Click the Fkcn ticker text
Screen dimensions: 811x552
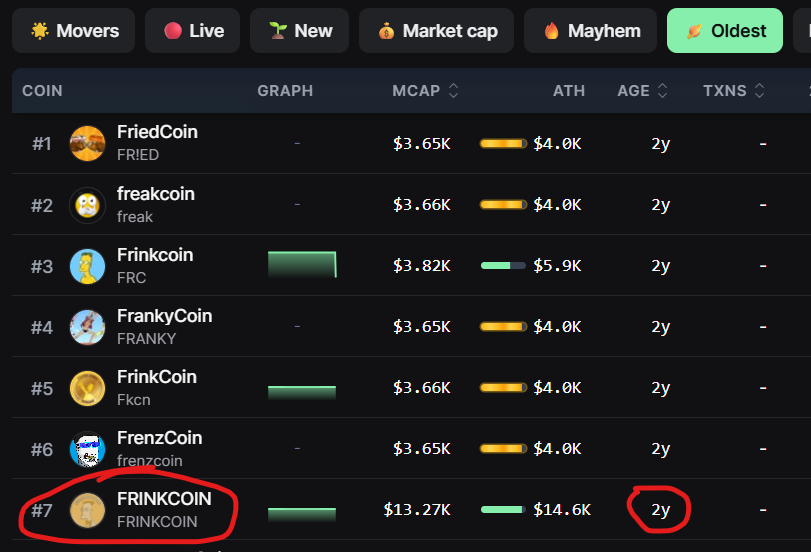[x=133, y=400]
